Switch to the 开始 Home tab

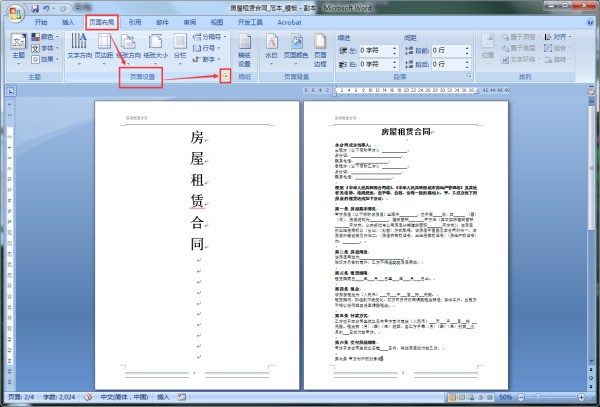point(41,22)
